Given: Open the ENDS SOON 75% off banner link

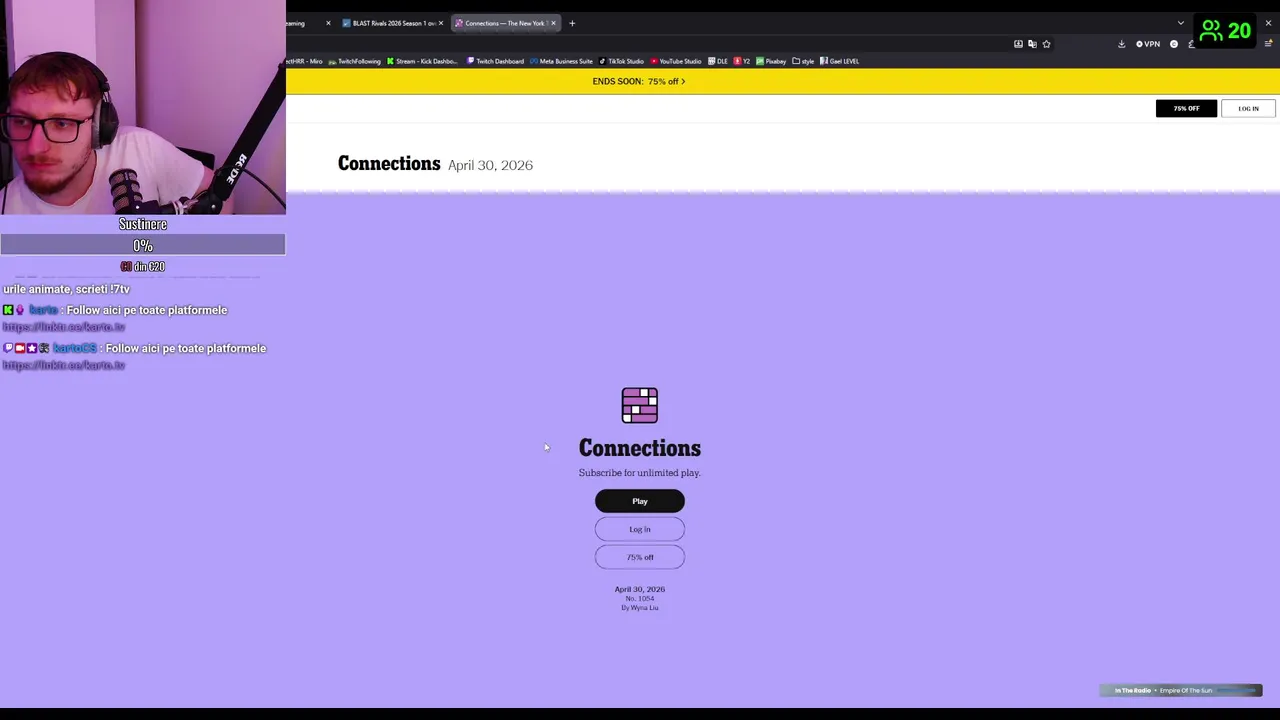Looking at the screenshot, I should point(639,81).
